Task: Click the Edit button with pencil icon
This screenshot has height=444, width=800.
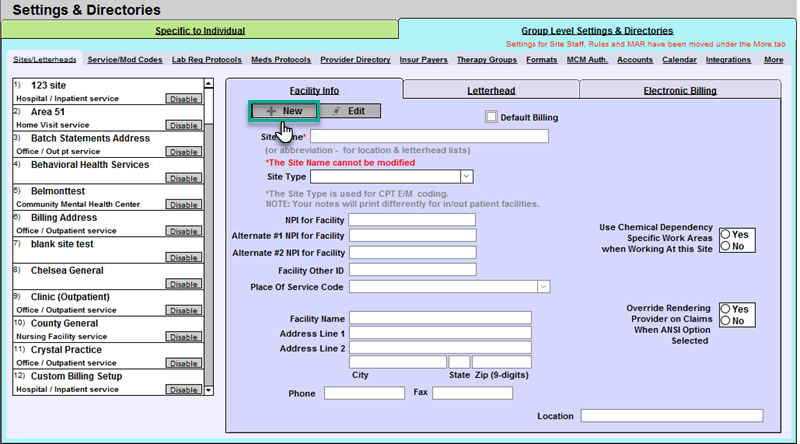Action: pos(348,111)
